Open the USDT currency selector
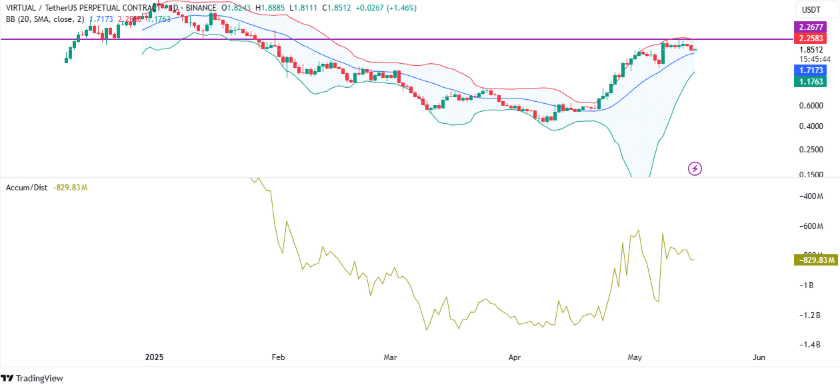Image resolution: width=840 pixels, height=385 pixels. click(x=812, y=9)
